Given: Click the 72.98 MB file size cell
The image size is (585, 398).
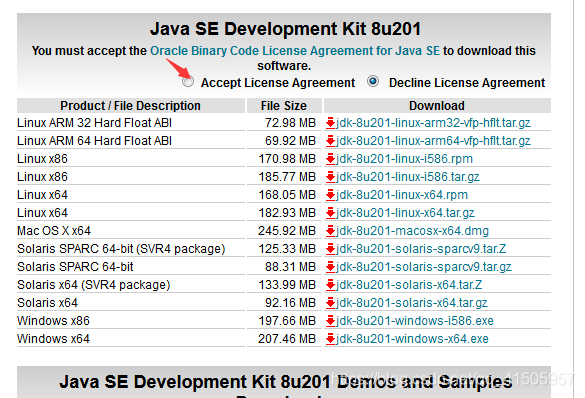Looking at the screenshot, I should [290, 123].
